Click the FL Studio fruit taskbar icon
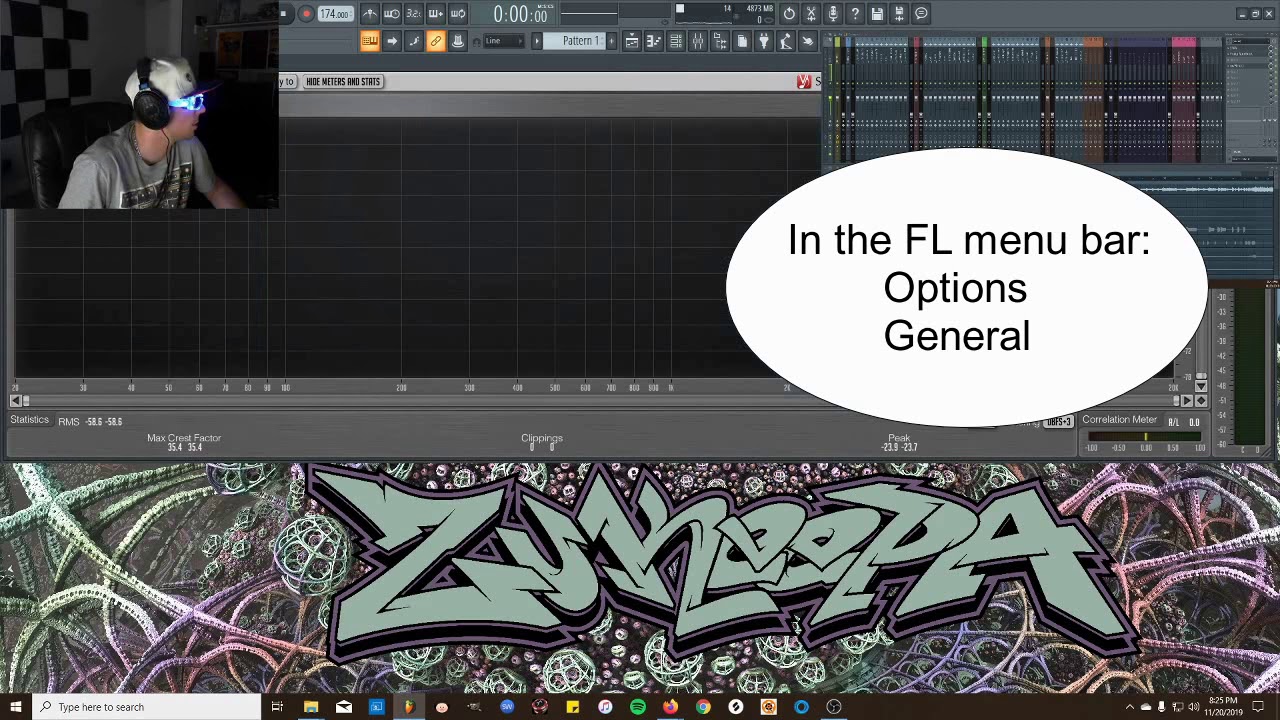The height and width of the screenshot is (720, 1280). [409, 707]
